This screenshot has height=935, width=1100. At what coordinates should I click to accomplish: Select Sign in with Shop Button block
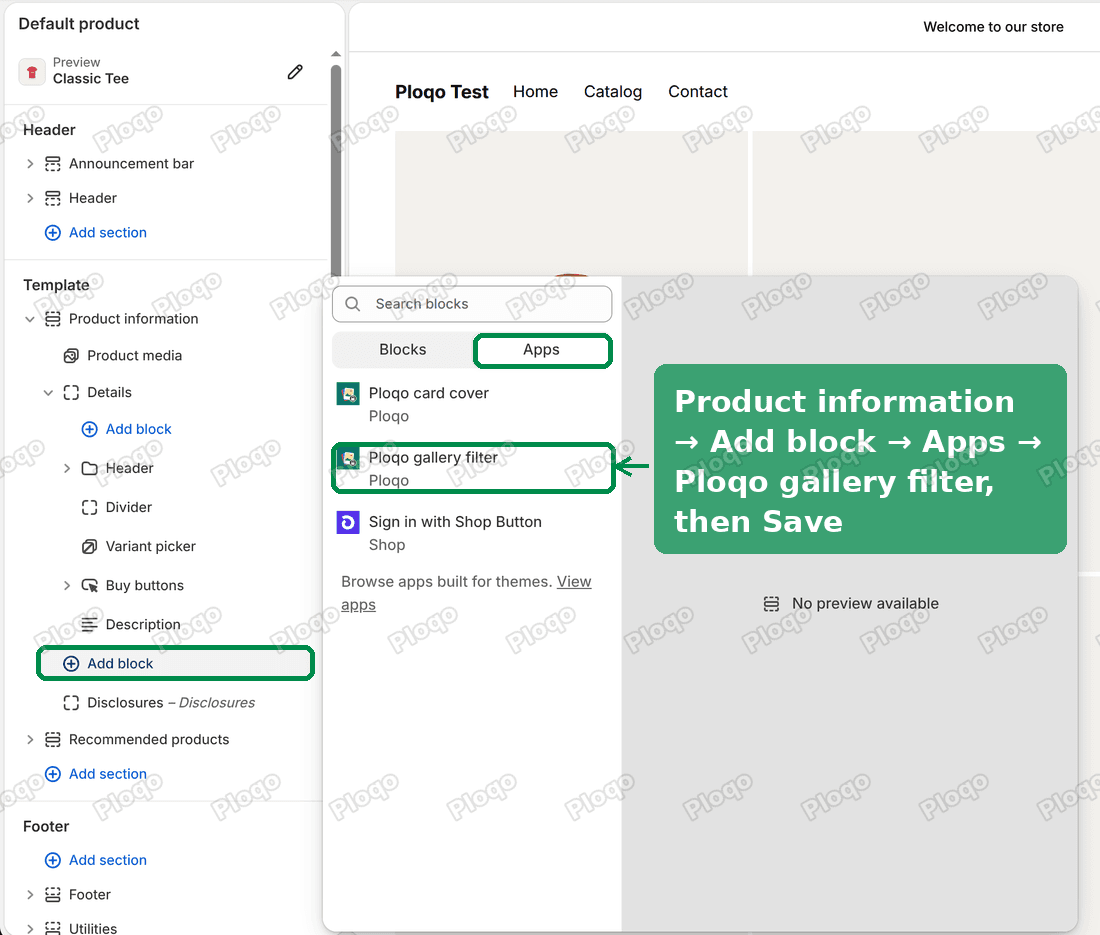pos(473,533)
